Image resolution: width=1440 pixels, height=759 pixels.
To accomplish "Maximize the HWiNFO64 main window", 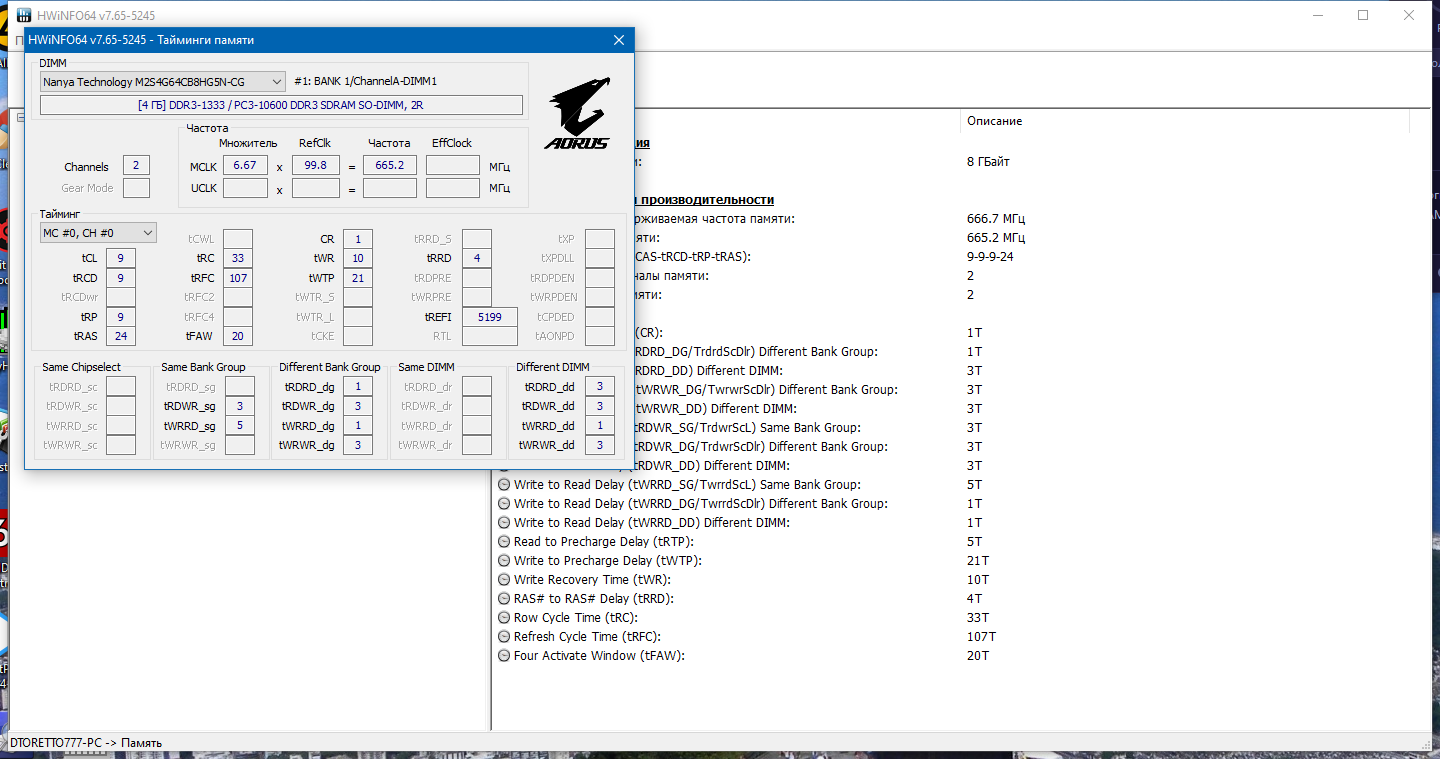I will pyautogui.click(x=1363, y=15).
